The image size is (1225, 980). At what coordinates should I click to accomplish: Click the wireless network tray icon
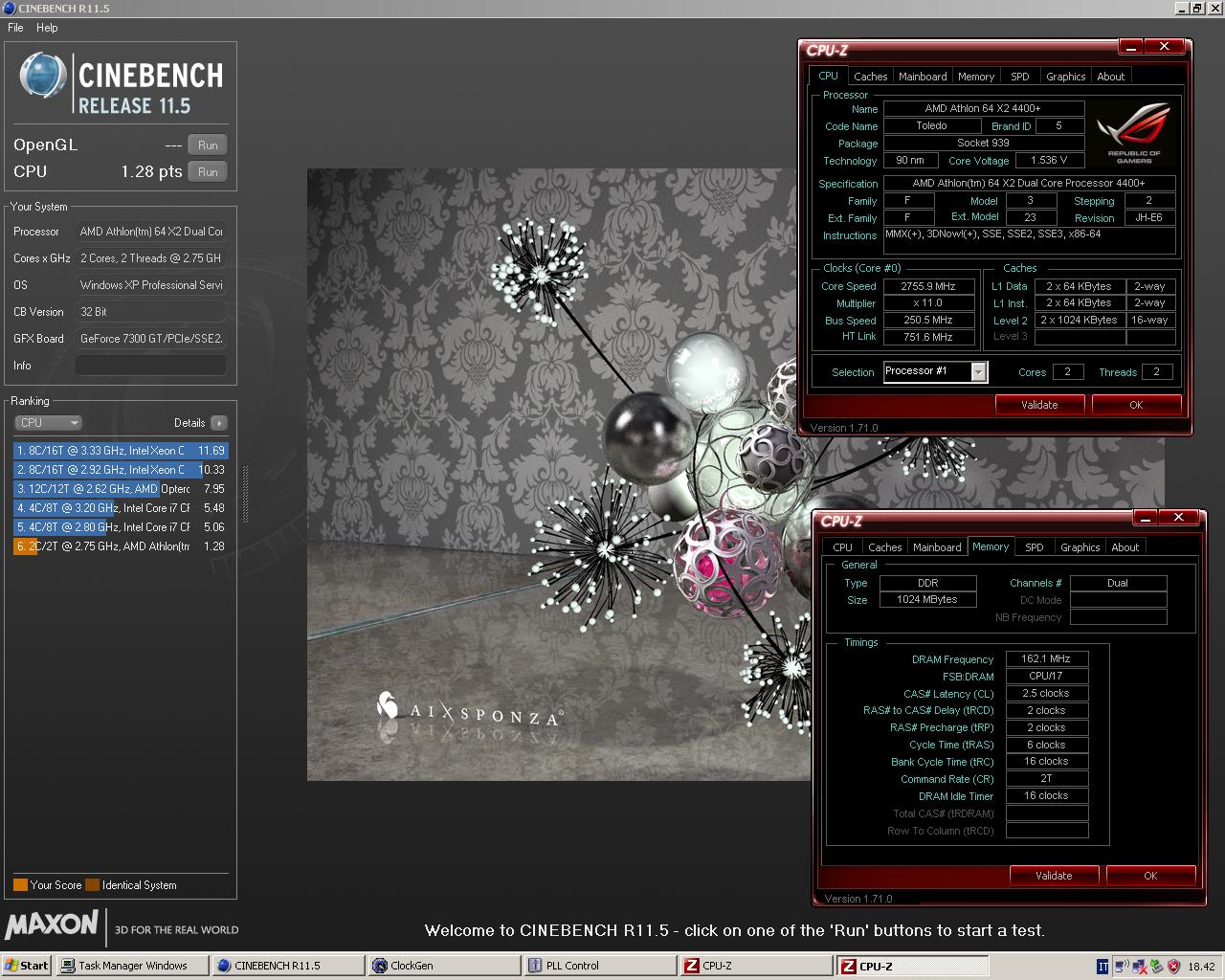pyautogui.click(x=1123, y=967)
